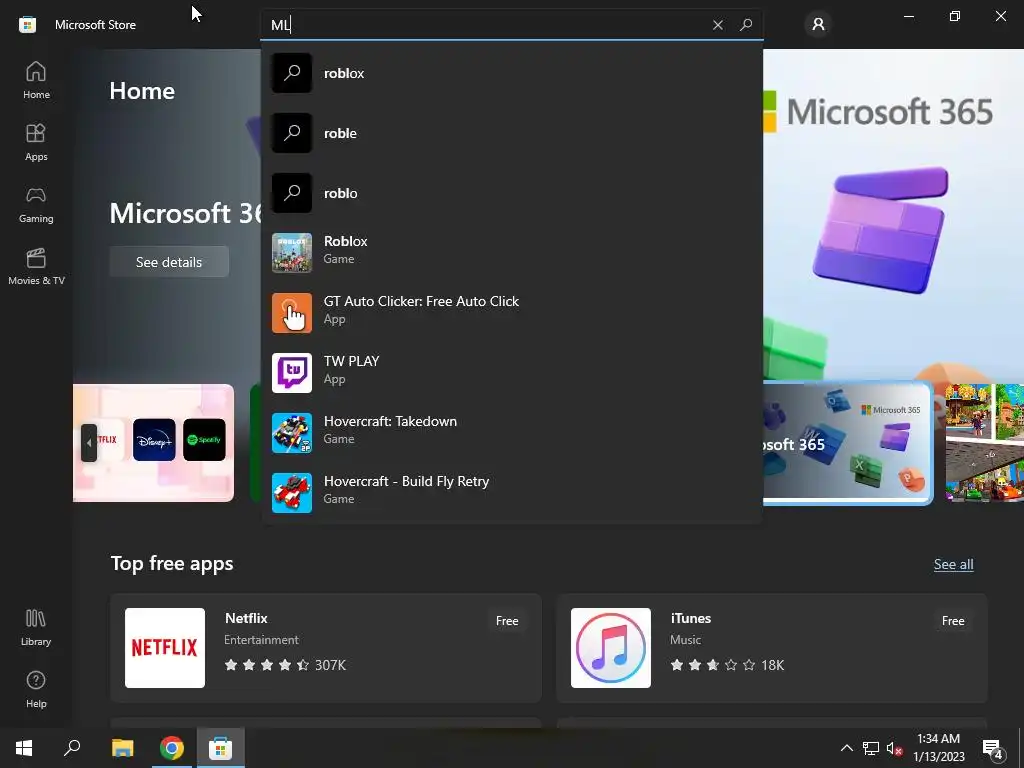Select the game carousel thumbnail at right edge
1024x768 pixels.
coord(984,443)
